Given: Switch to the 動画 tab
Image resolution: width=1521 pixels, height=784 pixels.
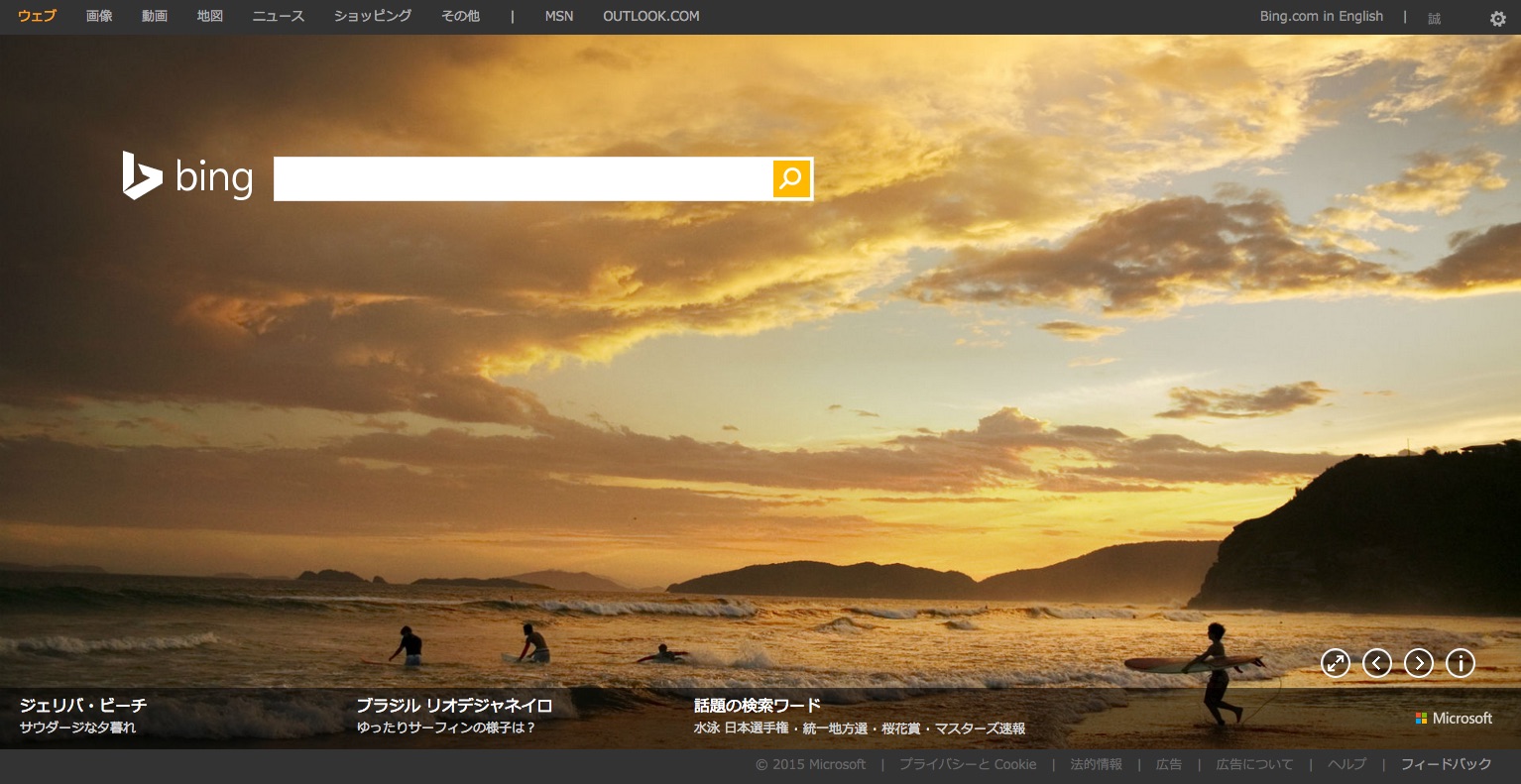Looking at the screenshot, I should [x=155, y=16].
